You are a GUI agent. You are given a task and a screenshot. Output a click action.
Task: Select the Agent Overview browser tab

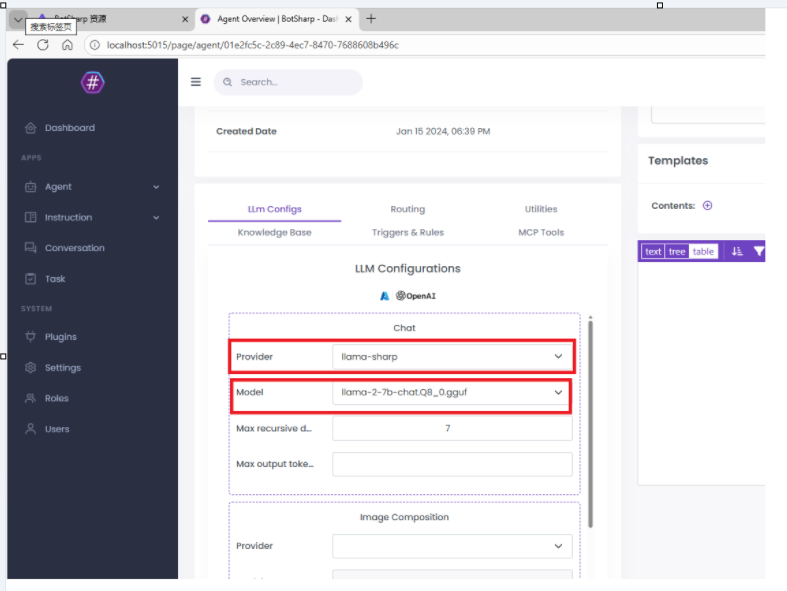[277, 19]
